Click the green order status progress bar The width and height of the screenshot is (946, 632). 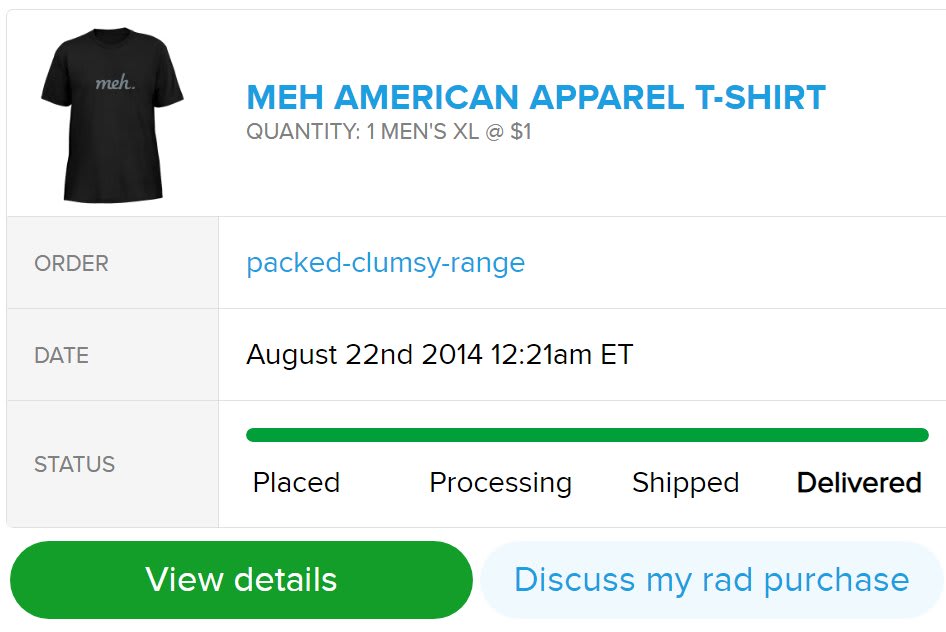587,435
